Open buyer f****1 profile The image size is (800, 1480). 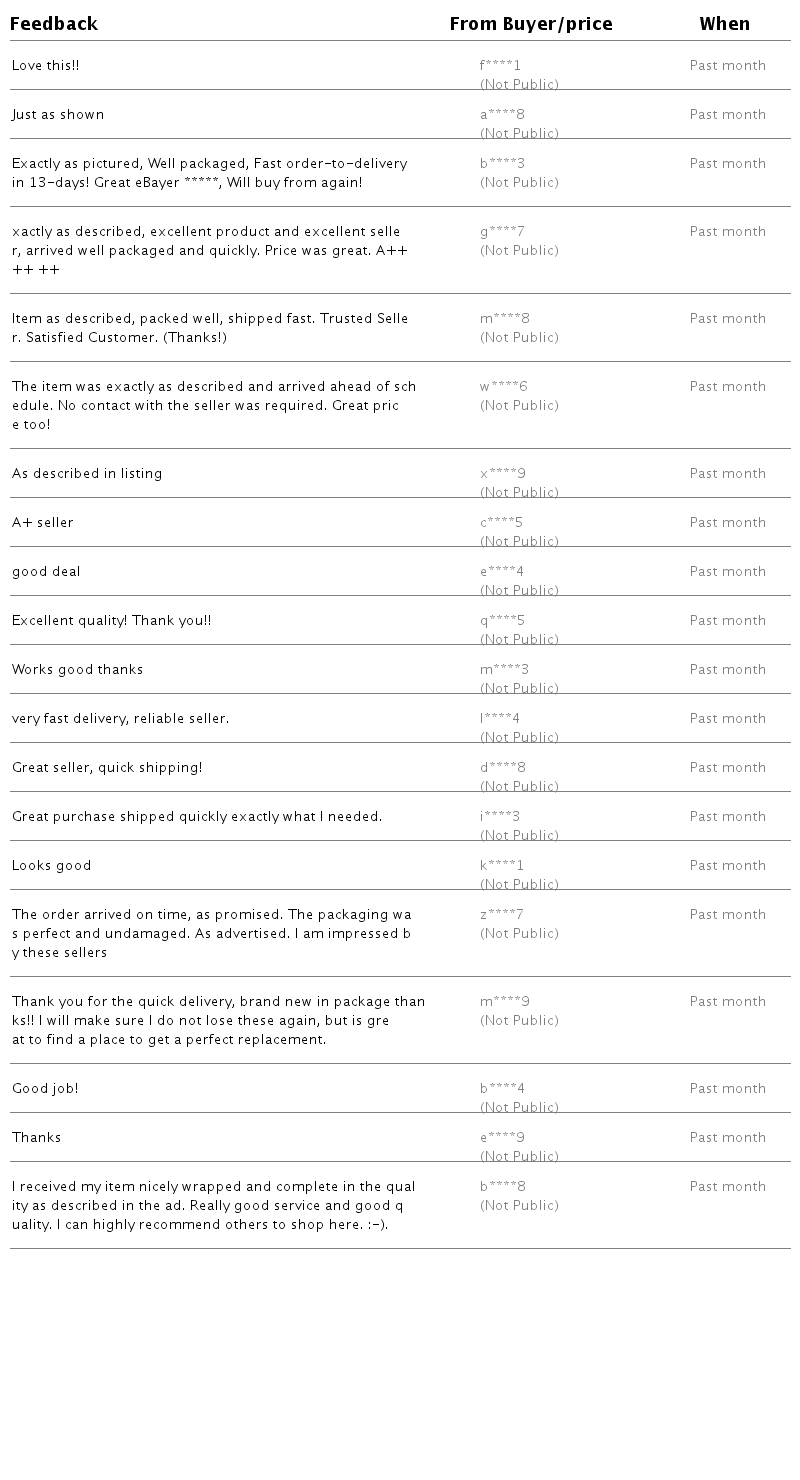point(501,66)
